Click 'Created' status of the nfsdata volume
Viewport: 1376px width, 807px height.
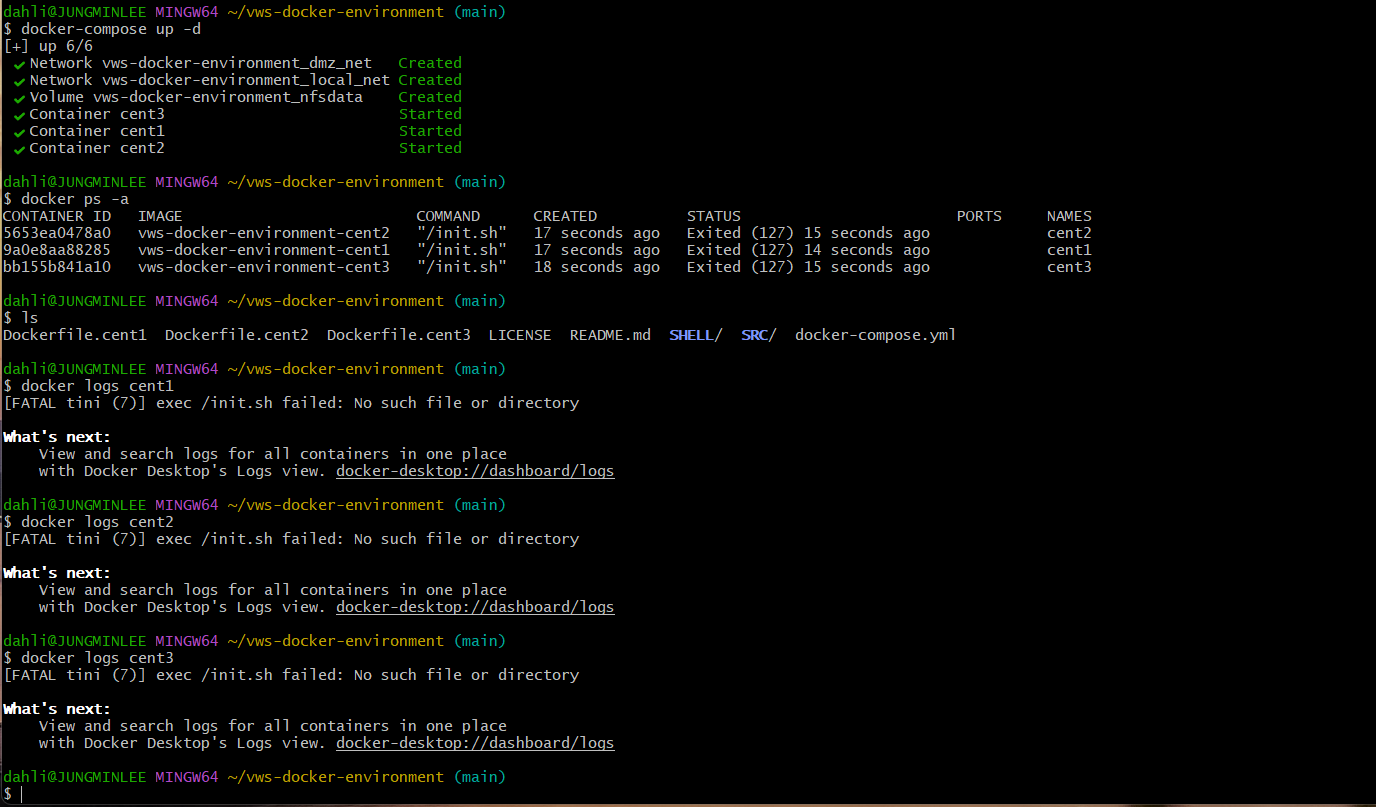(x=430, y=97)
